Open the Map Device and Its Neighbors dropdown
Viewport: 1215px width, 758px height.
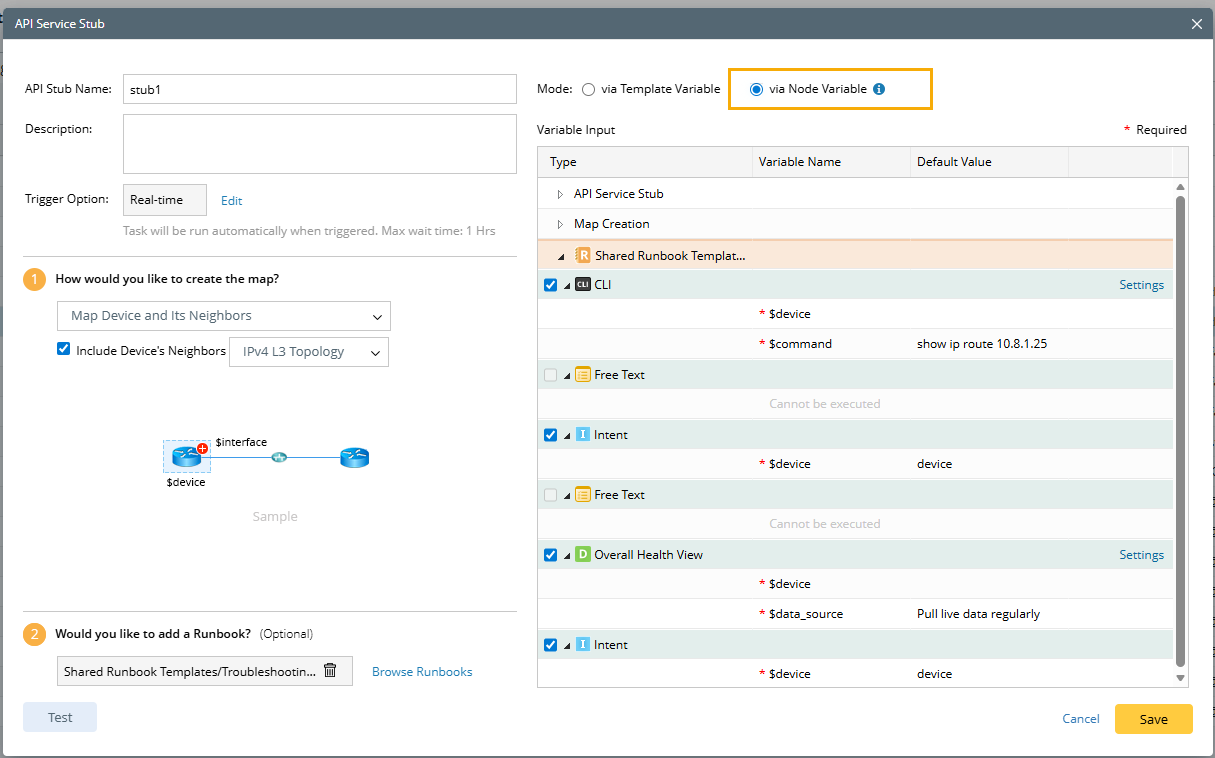point(223,316)
